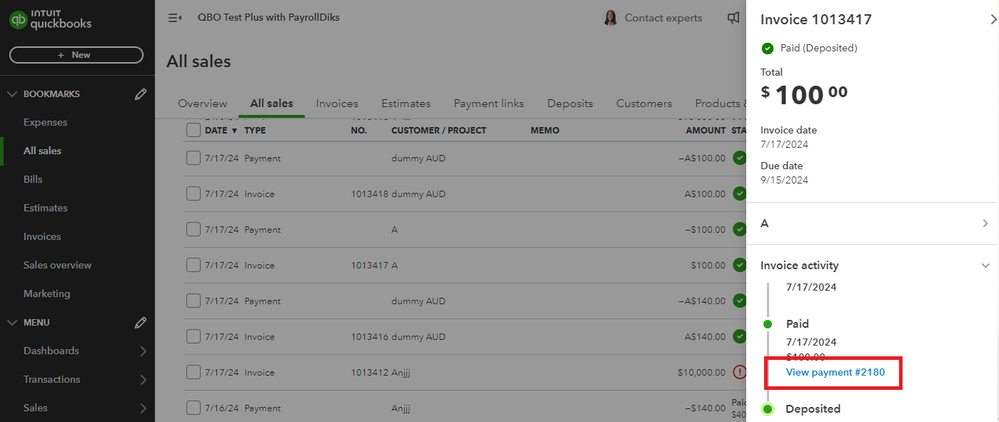Check the box for invoice 1013418 row
This screenshot has width=999, height=422.
(x=194, y=194)
